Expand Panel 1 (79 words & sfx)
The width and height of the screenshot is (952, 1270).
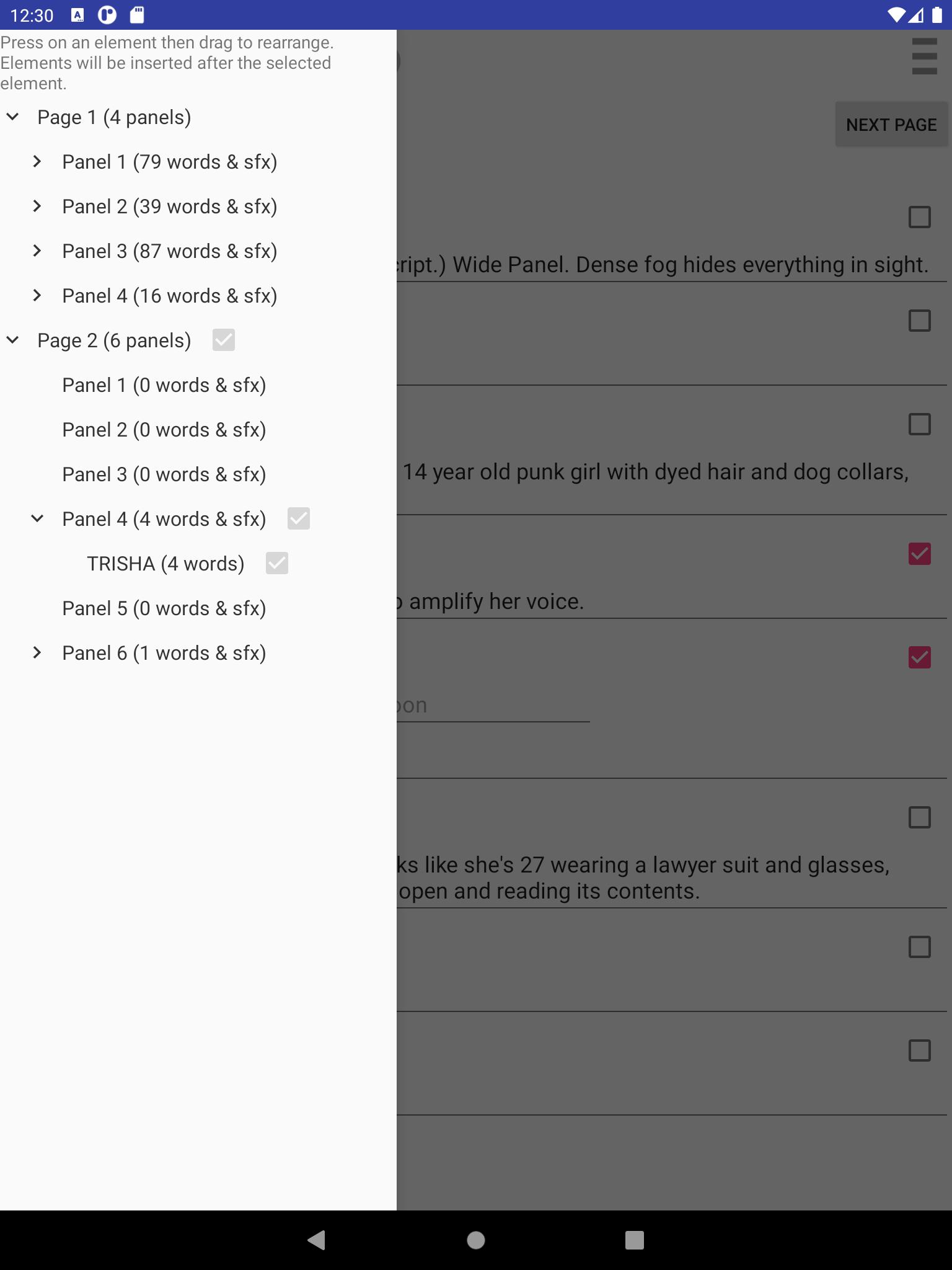37,162
